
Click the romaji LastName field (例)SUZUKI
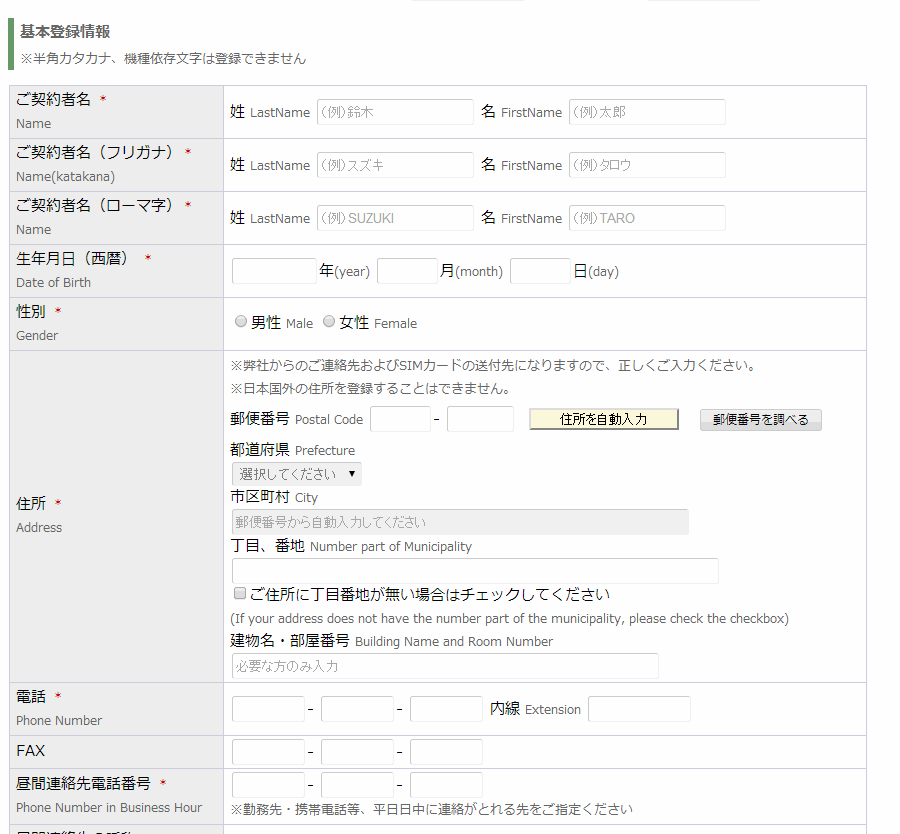(395, 218)
